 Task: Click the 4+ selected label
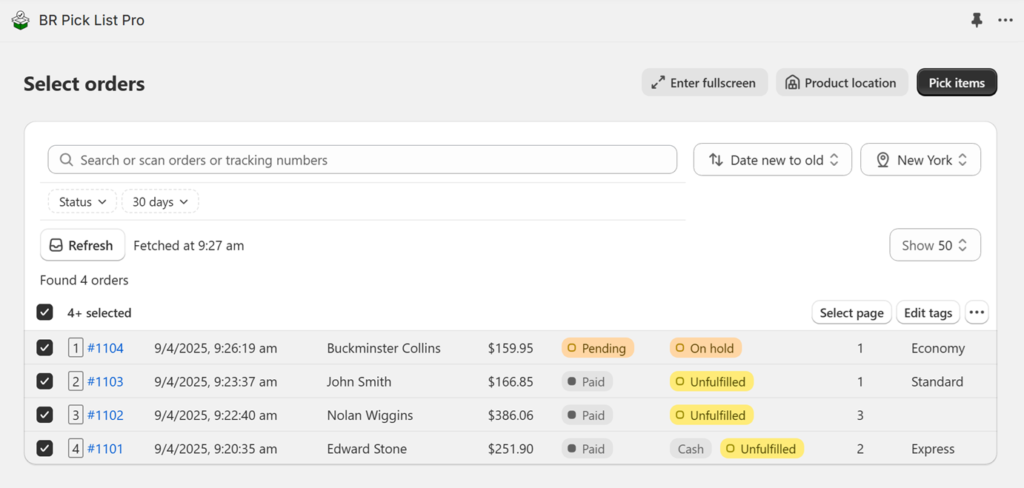(99, 313)
